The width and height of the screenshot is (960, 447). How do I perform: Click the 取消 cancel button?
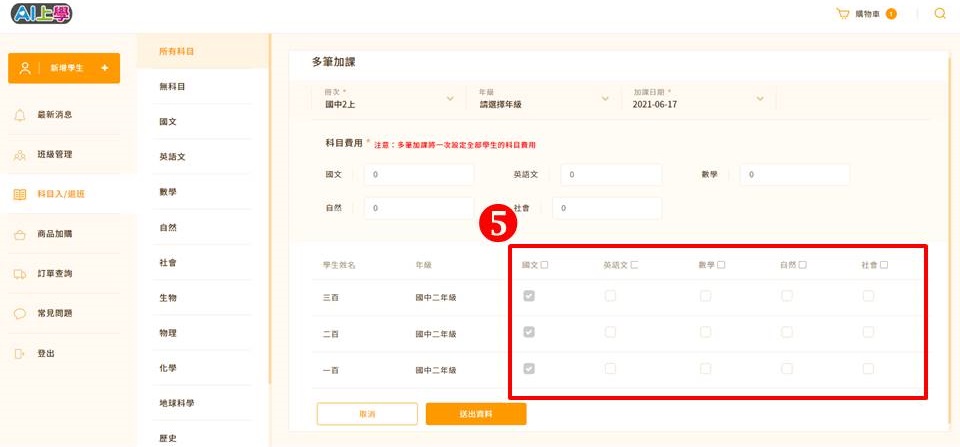click(x=367, y=414)
